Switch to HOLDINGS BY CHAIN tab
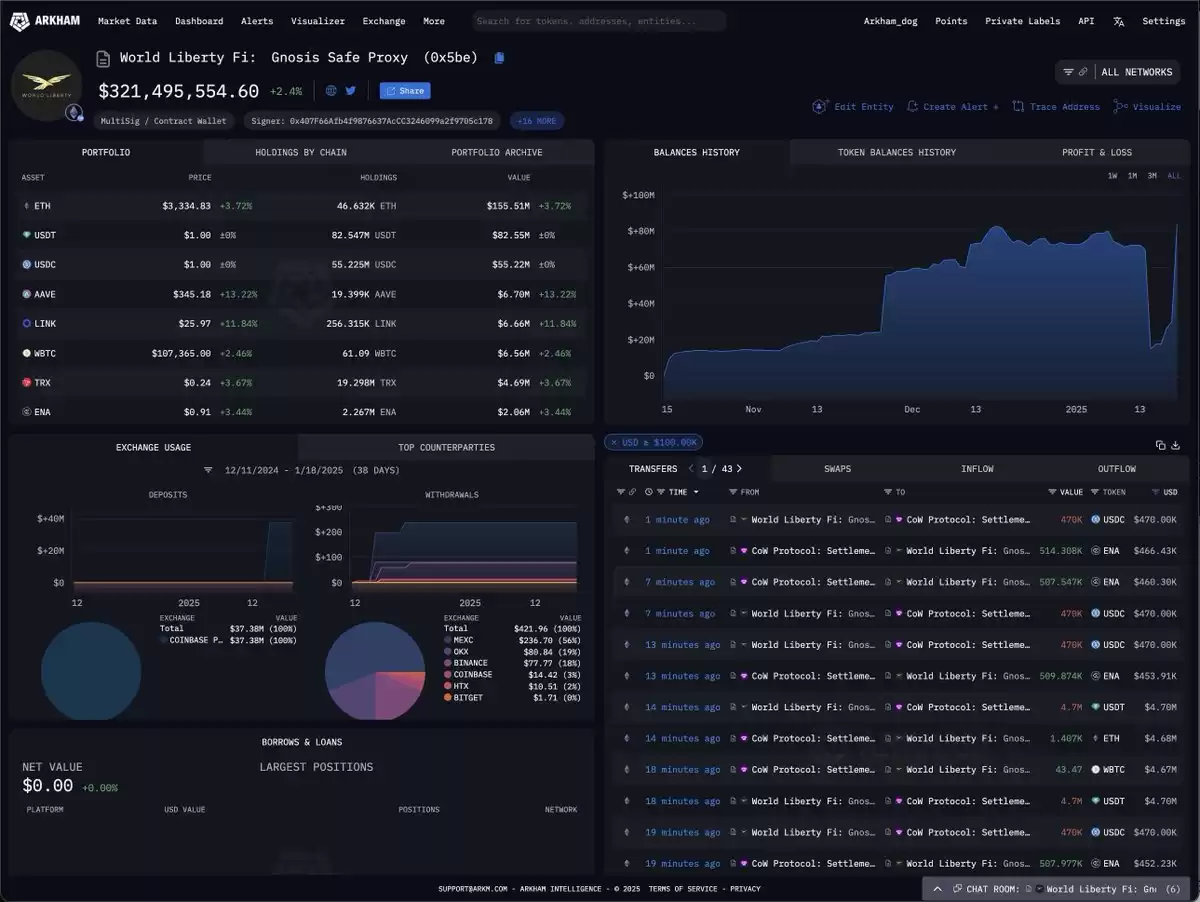The width and height of the screenshot is (1200, 902). pyautogui.click(x=301, y=152)
